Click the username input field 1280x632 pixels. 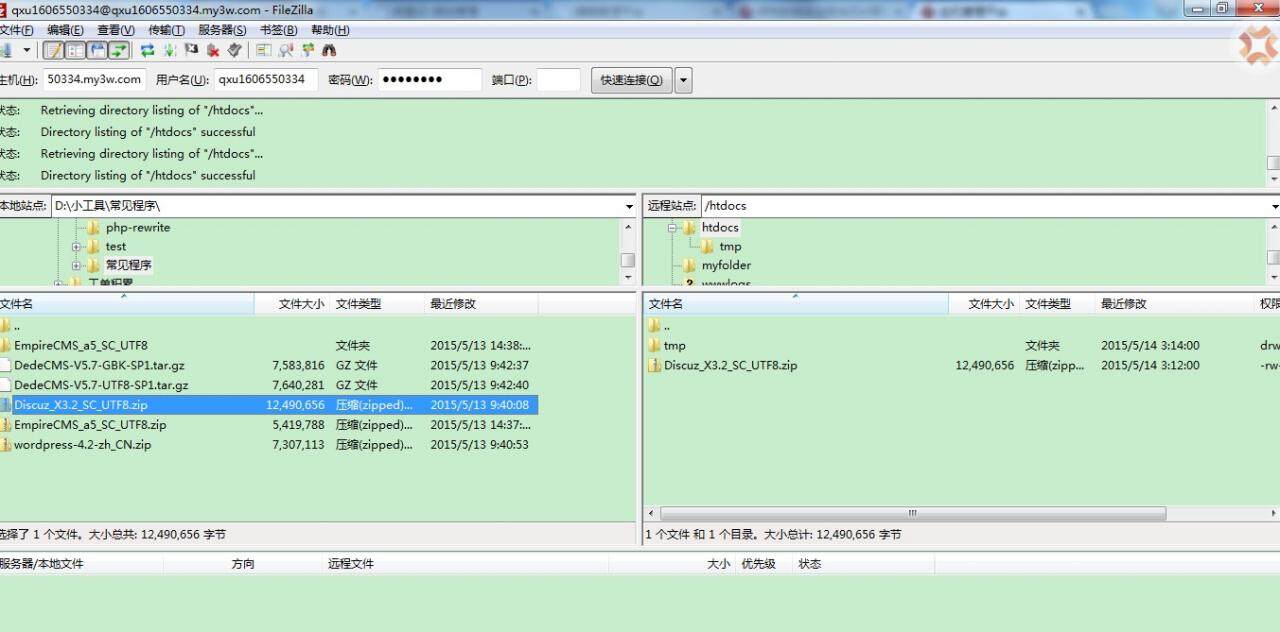click(x=266, y=80)
